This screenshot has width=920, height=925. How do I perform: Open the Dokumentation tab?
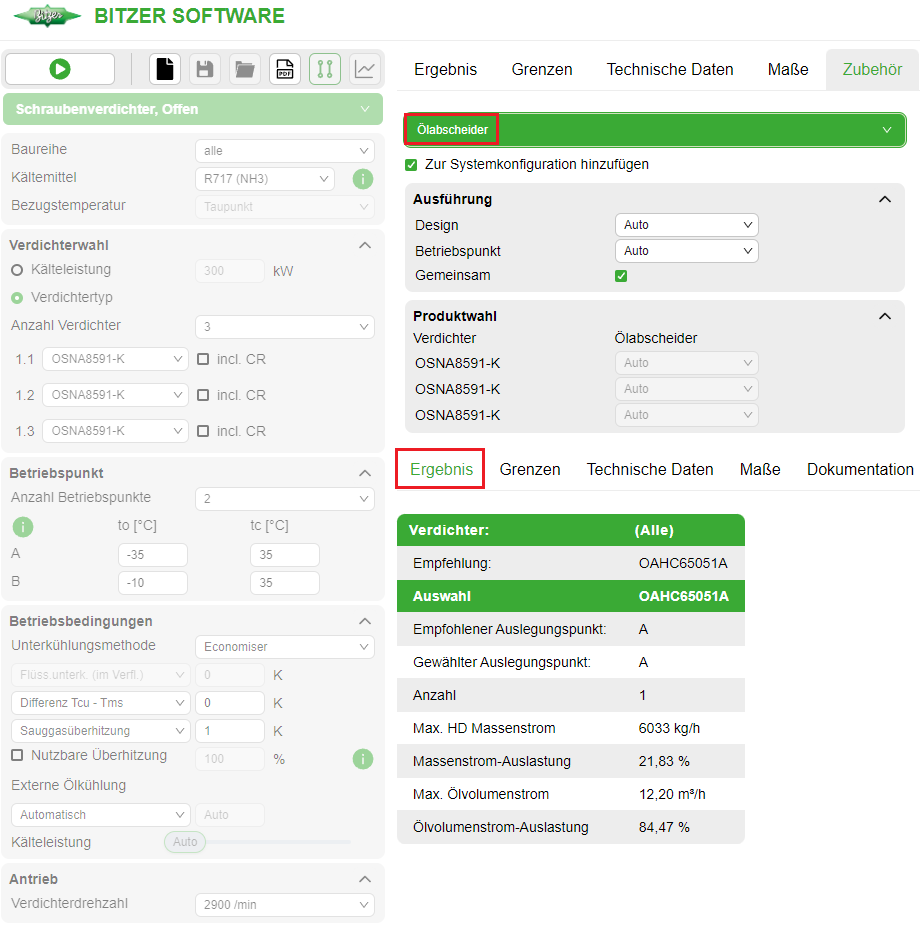click(860, 469)
